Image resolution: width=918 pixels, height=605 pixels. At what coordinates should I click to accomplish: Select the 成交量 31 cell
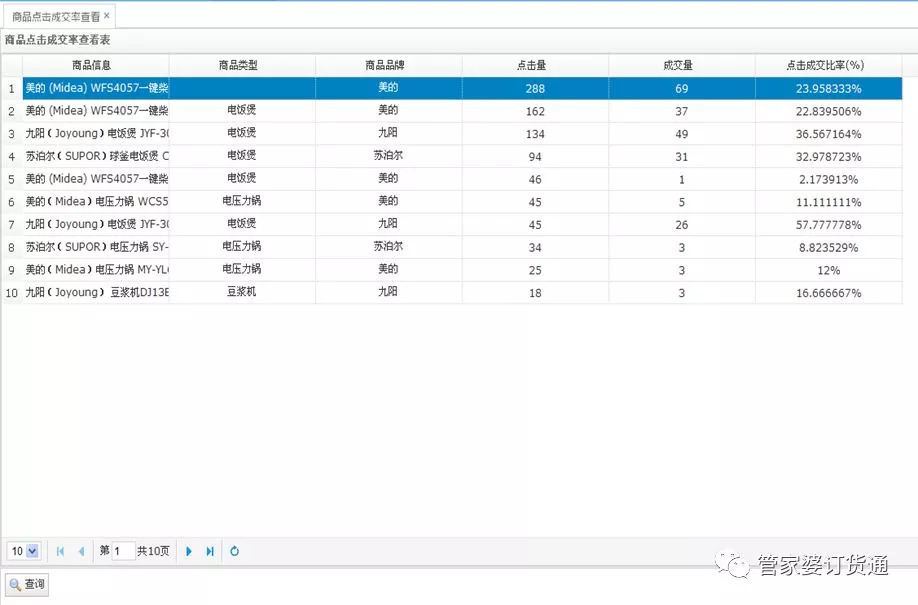[681, 156]
